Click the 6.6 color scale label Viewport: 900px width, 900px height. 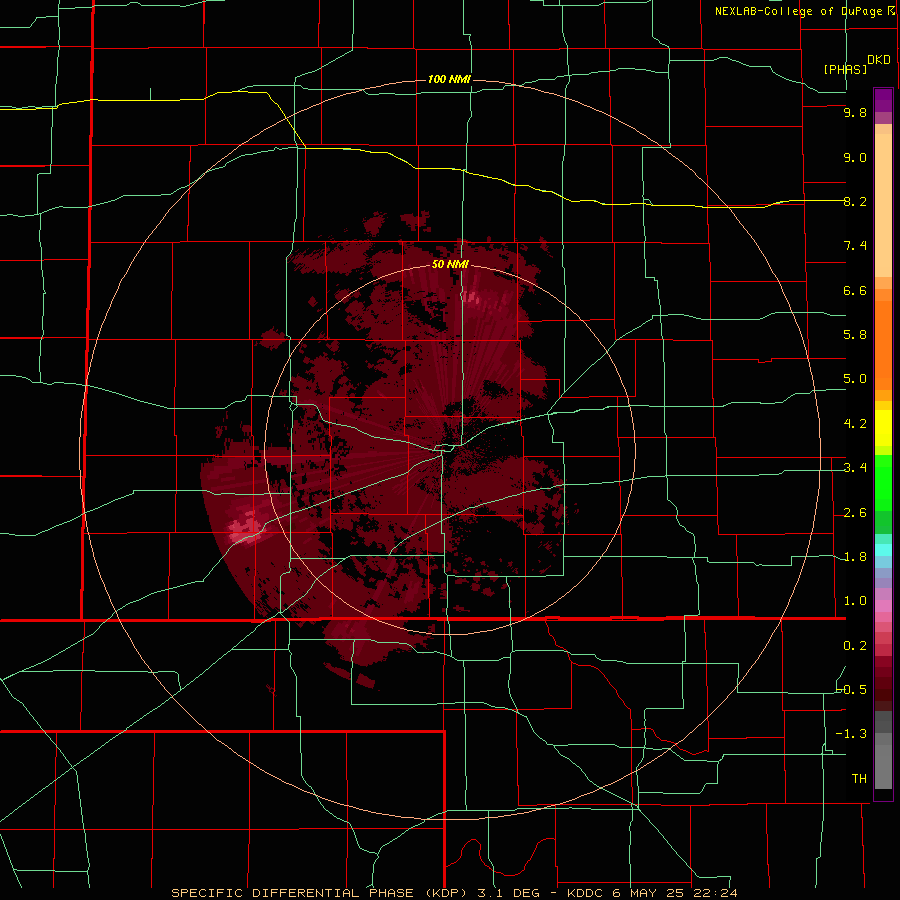(x=855, y=290)
